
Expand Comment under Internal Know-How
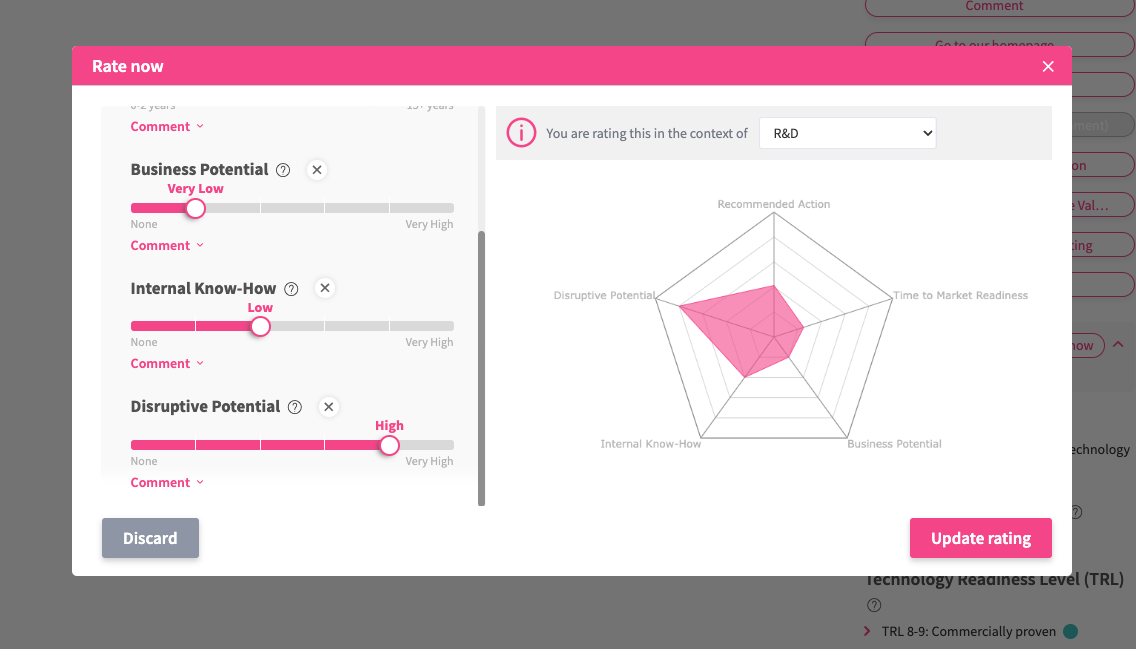click(x=167, y=363)
